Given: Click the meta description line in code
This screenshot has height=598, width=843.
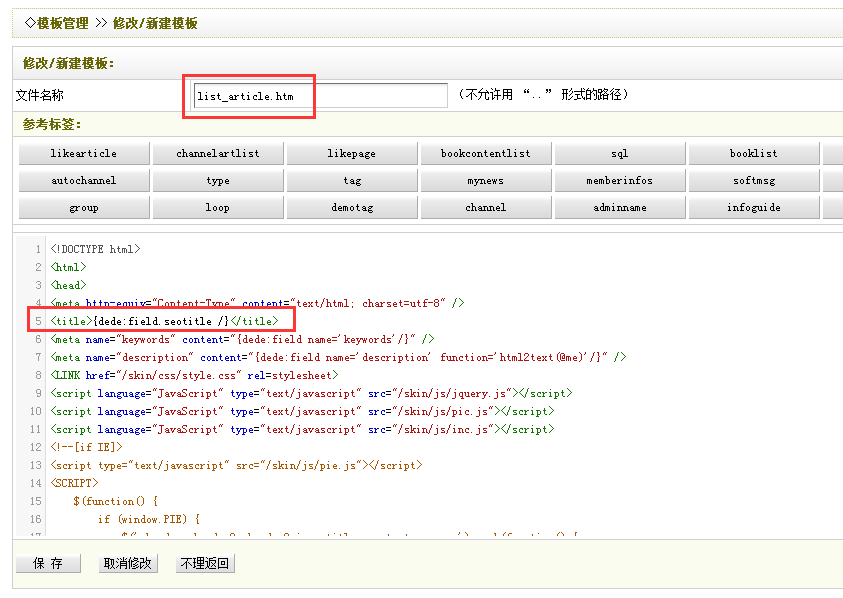Looking at the screenshot, I should click(338, 357).
